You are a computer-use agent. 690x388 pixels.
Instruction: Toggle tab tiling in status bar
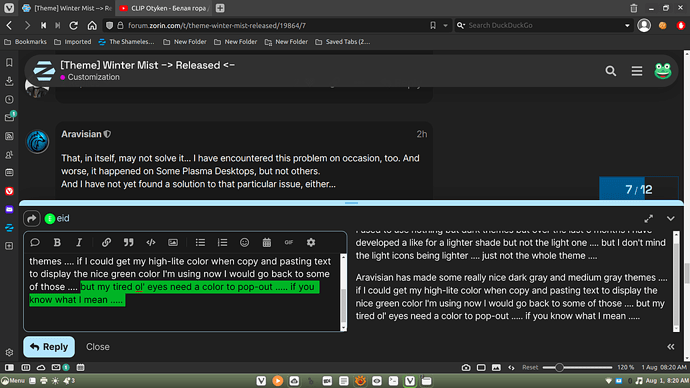(x=481, y=367)
